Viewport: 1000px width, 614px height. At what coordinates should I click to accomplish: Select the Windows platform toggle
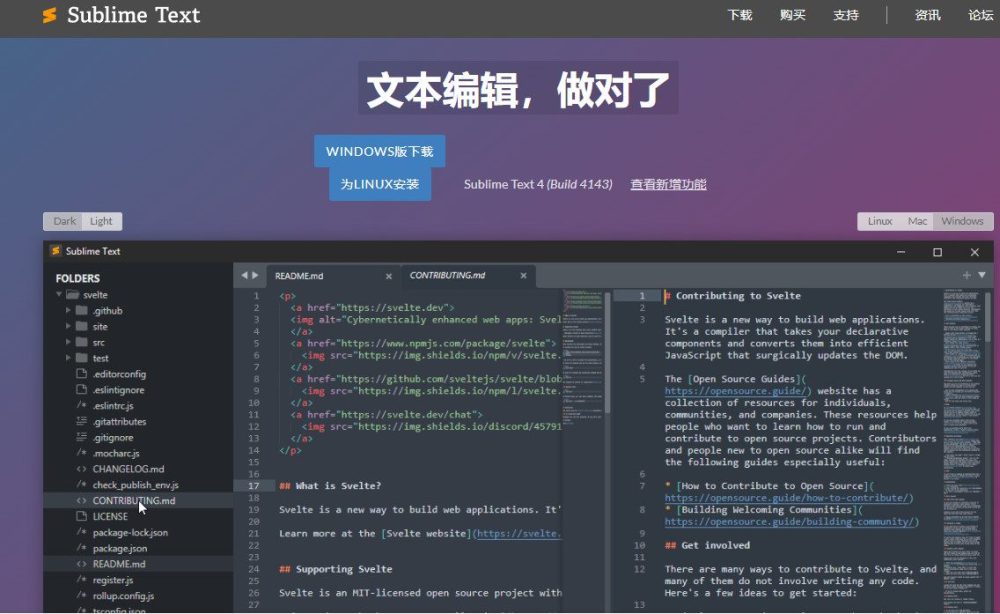(x=962, y=221)
